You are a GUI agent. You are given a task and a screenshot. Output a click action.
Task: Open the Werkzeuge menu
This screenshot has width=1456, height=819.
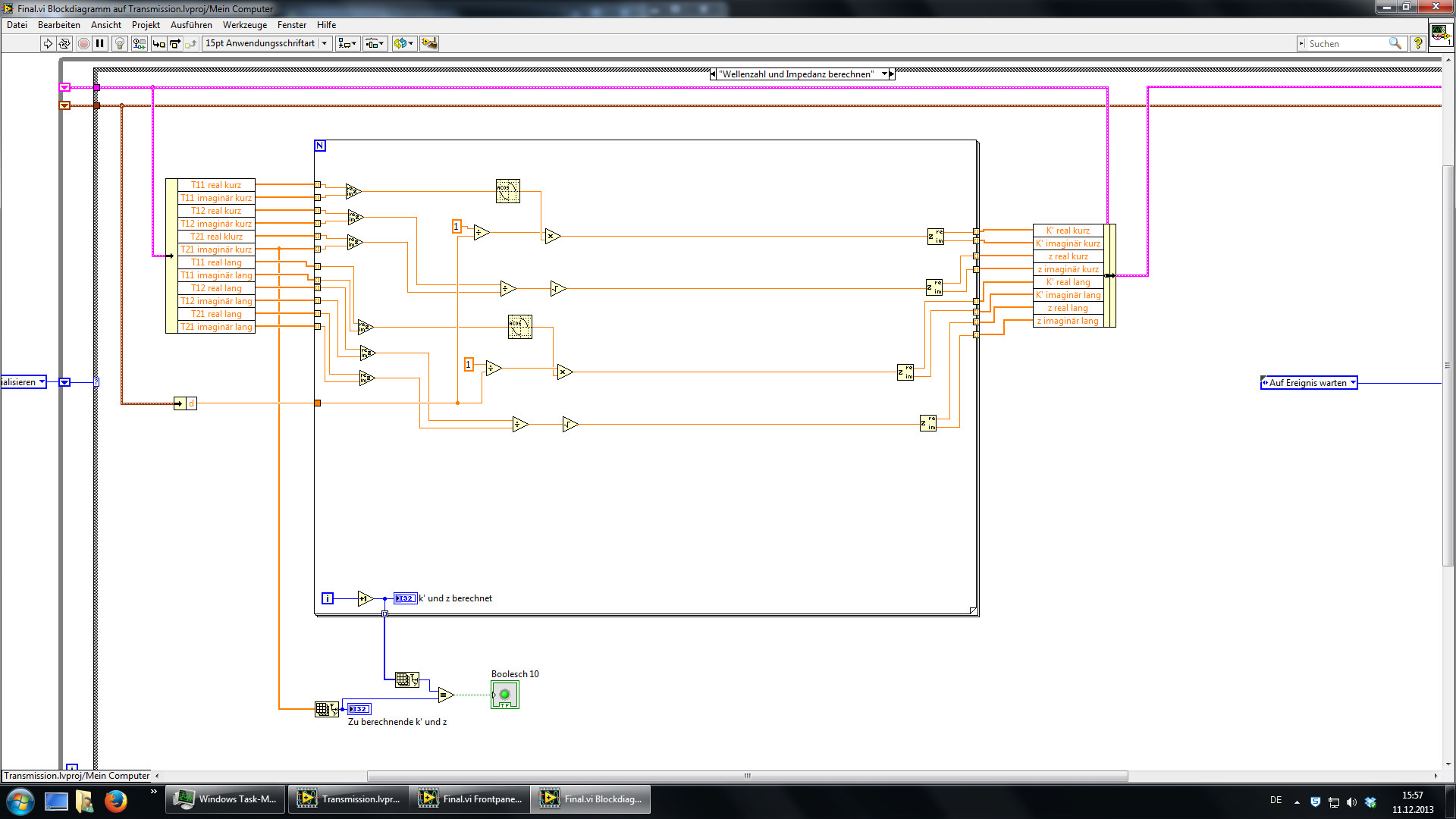244,25
